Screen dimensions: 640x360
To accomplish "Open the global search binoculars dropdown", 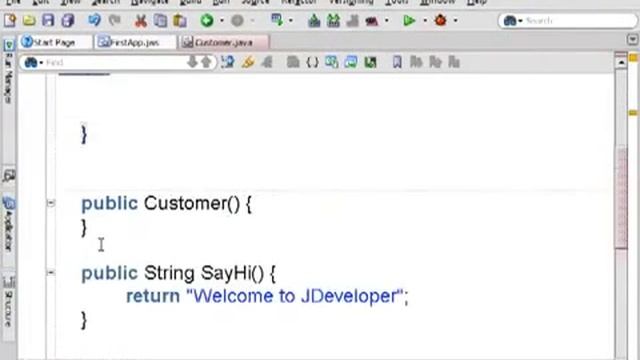I will [513, 20].
